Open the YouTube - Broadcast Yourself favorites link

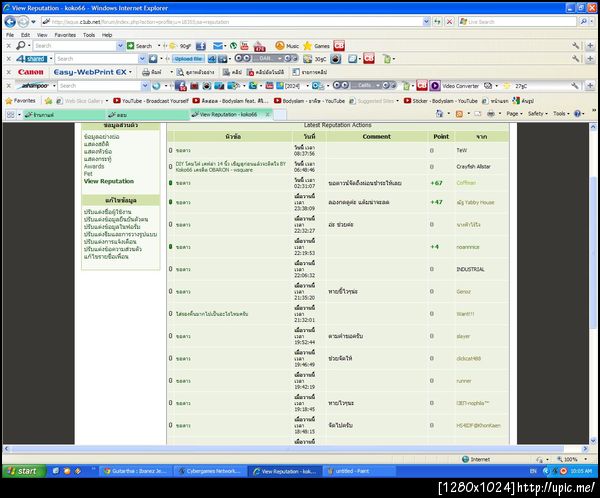point(151,101)
